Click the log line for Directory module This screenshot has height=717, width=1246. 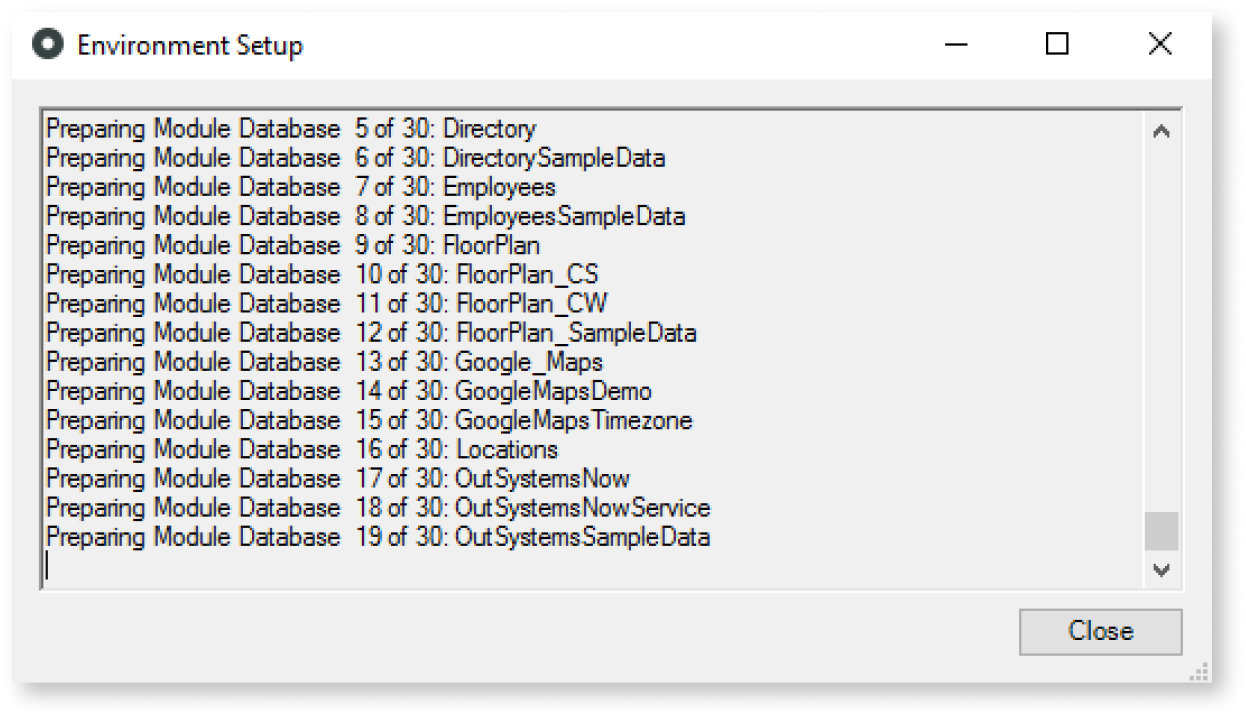(291, 129)
